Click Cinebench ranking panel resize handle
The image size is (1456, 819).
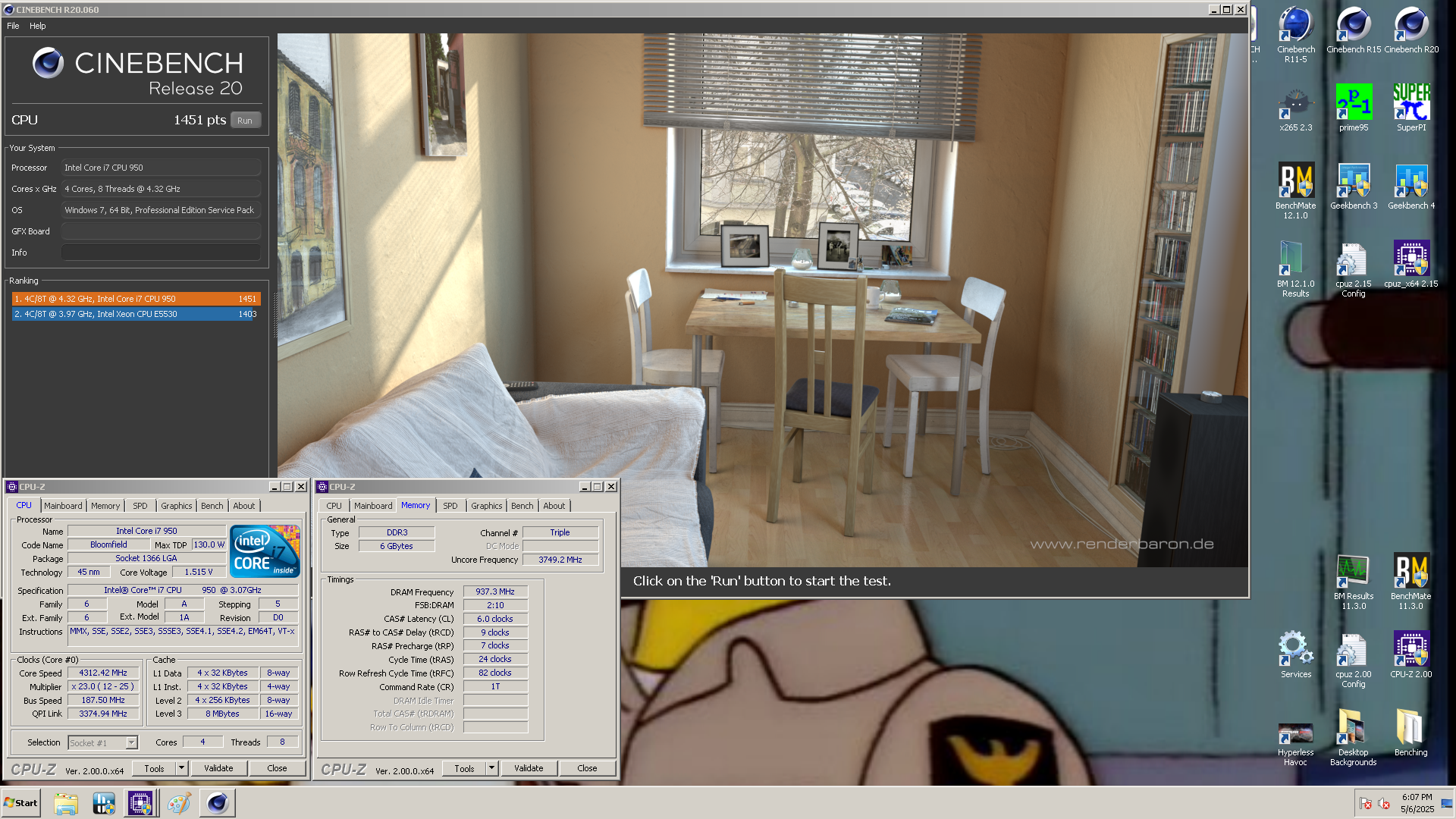coord(274,315)
